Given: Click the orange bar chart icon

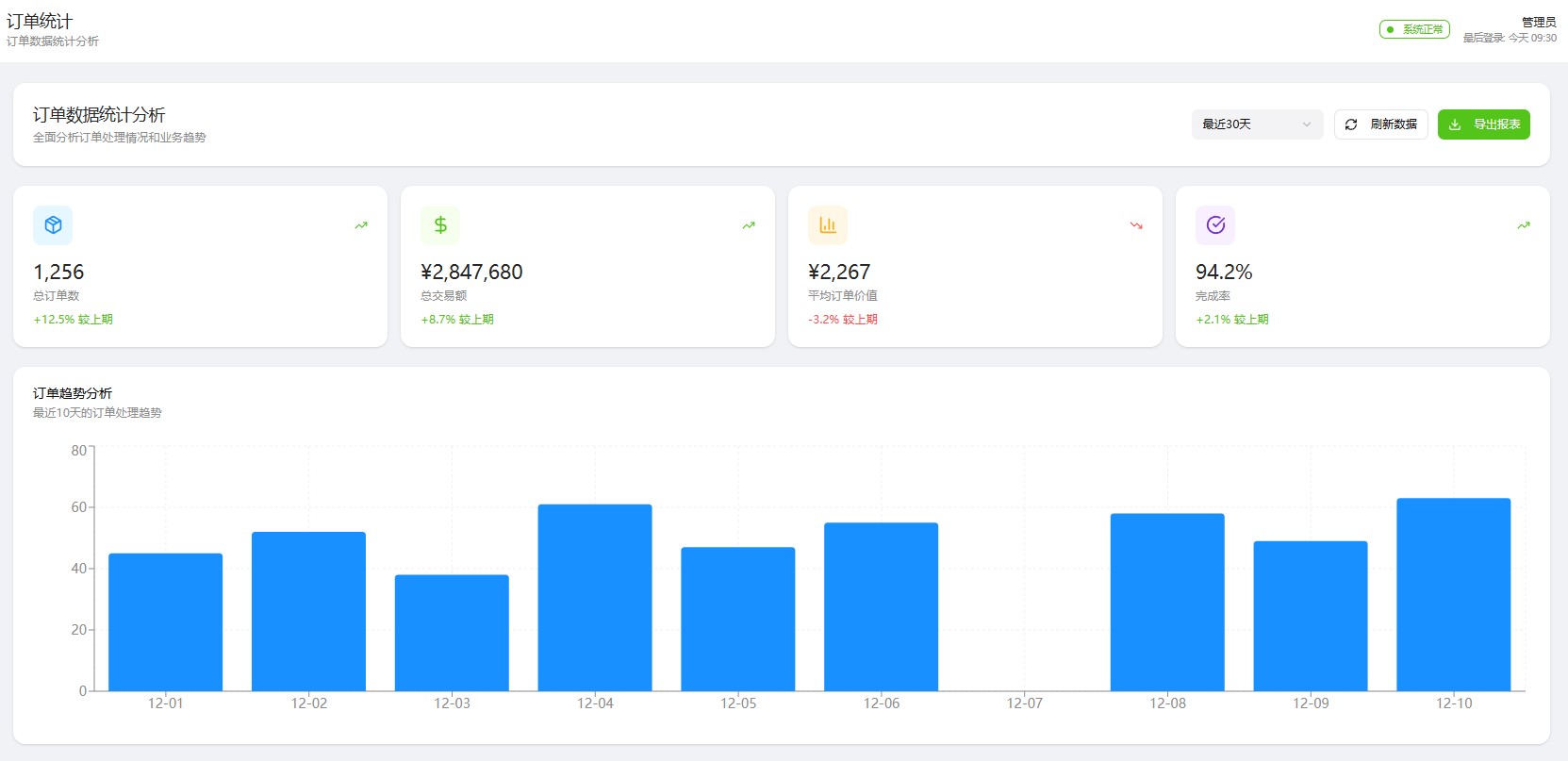Looking at the screenshot, I should (828, 225).
